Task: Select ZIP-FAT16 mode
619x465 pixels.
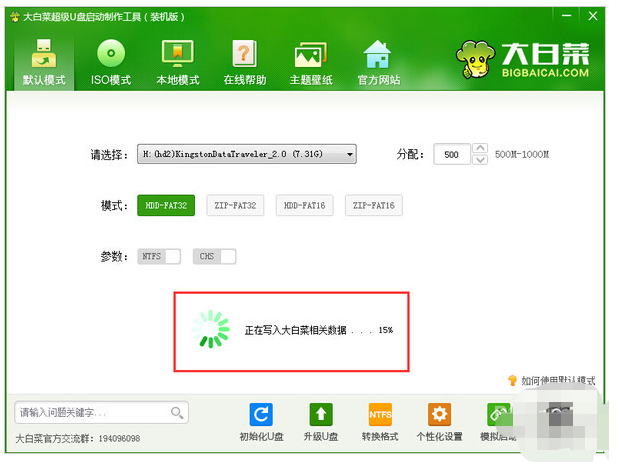Action: click(x=374, y=205)
